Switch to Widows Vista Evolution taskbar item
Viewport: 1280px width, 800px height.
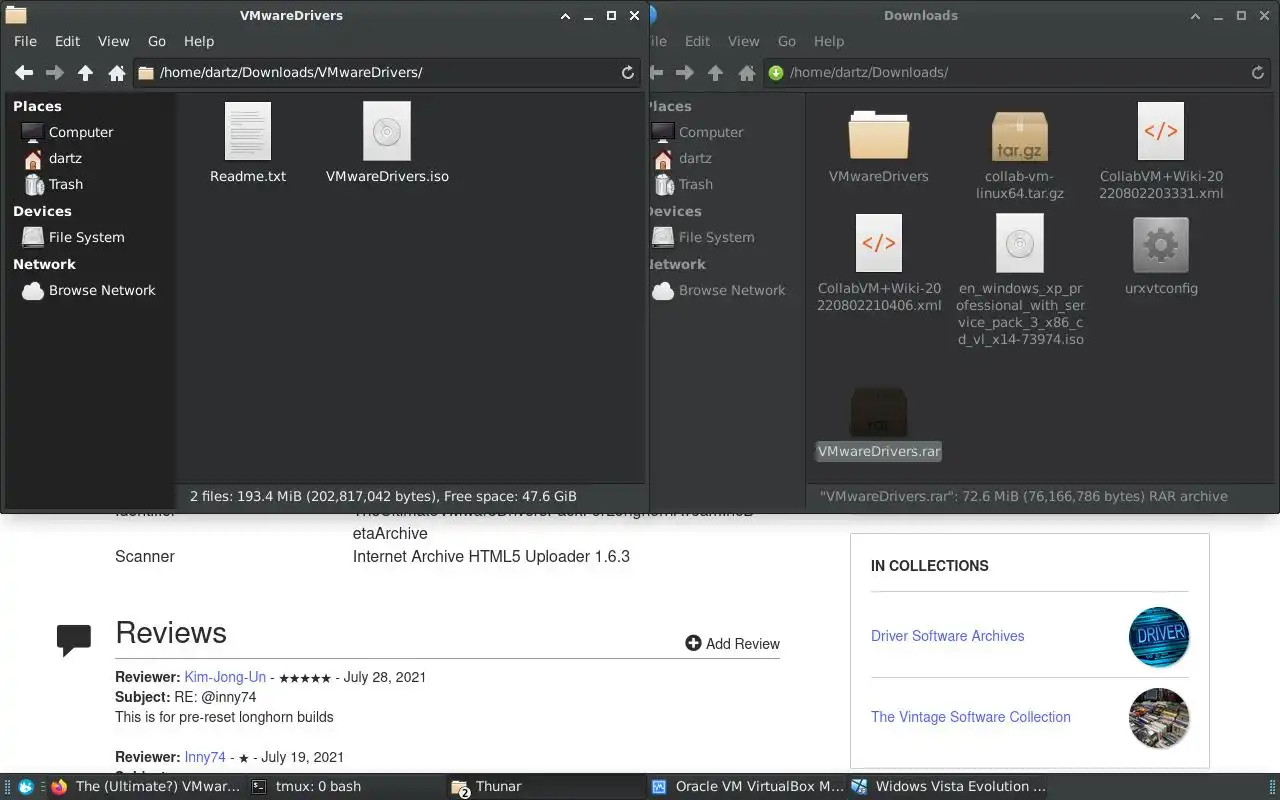point(948,787)
